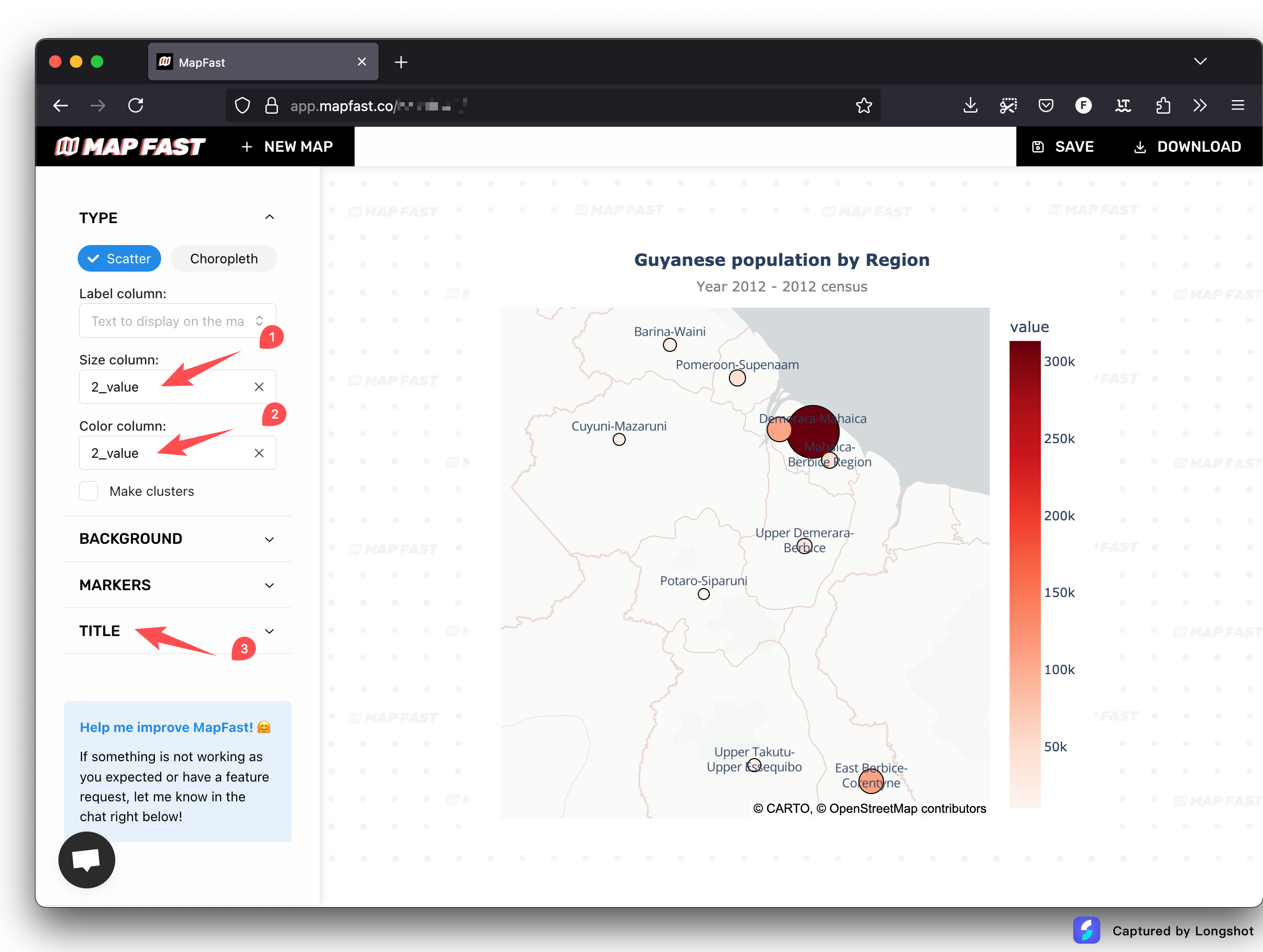Open the browser downloads panel
This screenshot has width=1263, height=952.
click(x=970, y=106)
